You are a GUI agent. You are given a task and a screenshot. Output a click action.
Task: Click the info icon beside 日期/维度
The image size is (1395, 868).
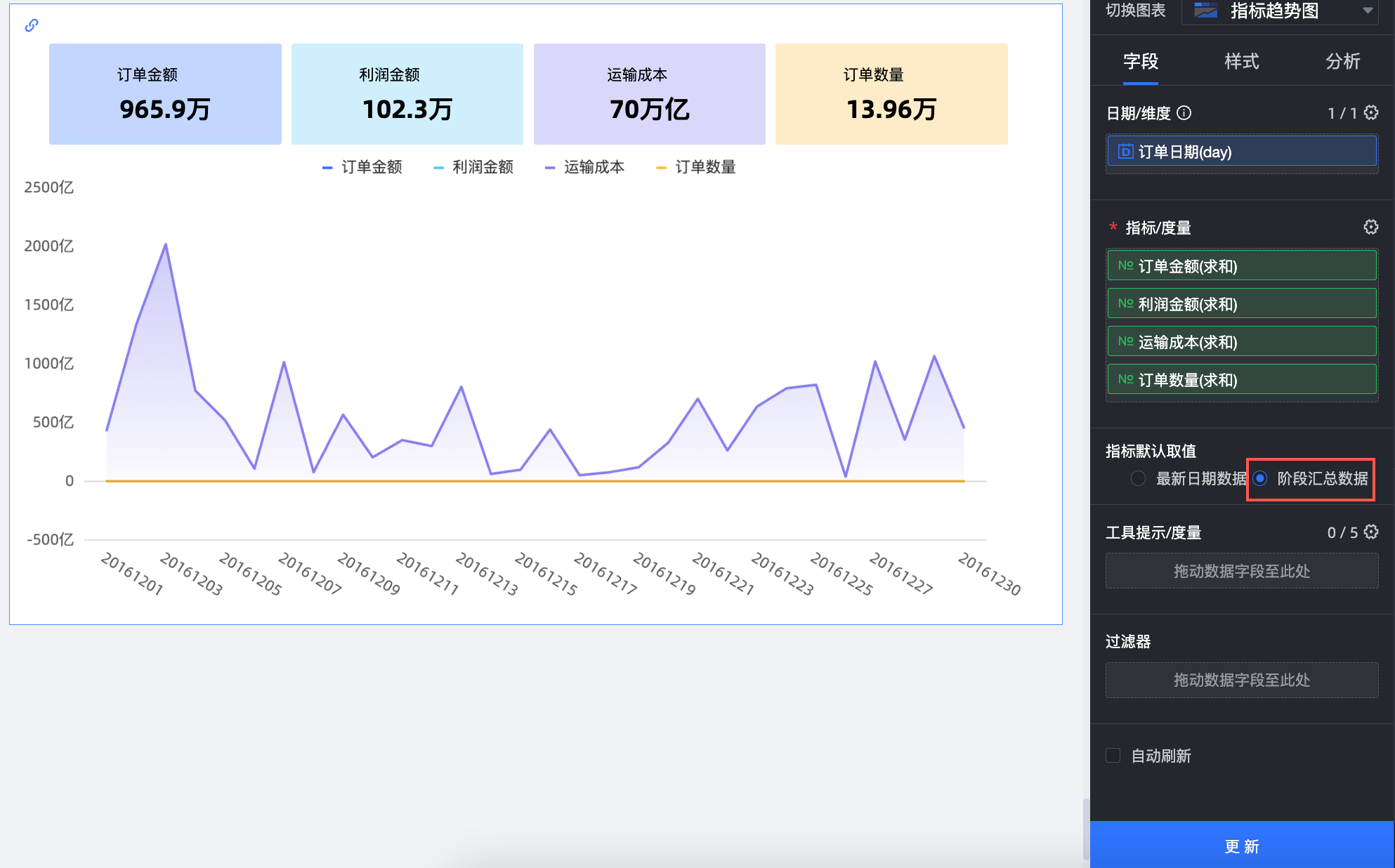[x=1184, y=112]
